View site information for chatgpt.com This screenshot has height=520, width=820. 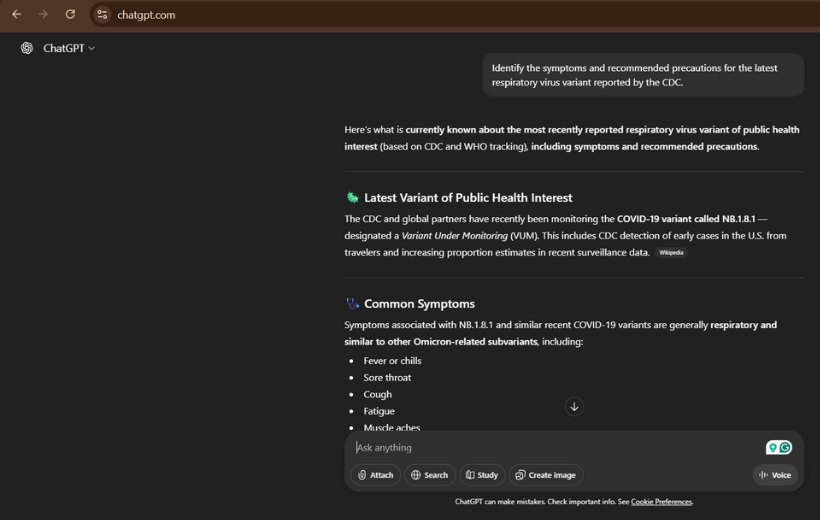pos(102,15)
